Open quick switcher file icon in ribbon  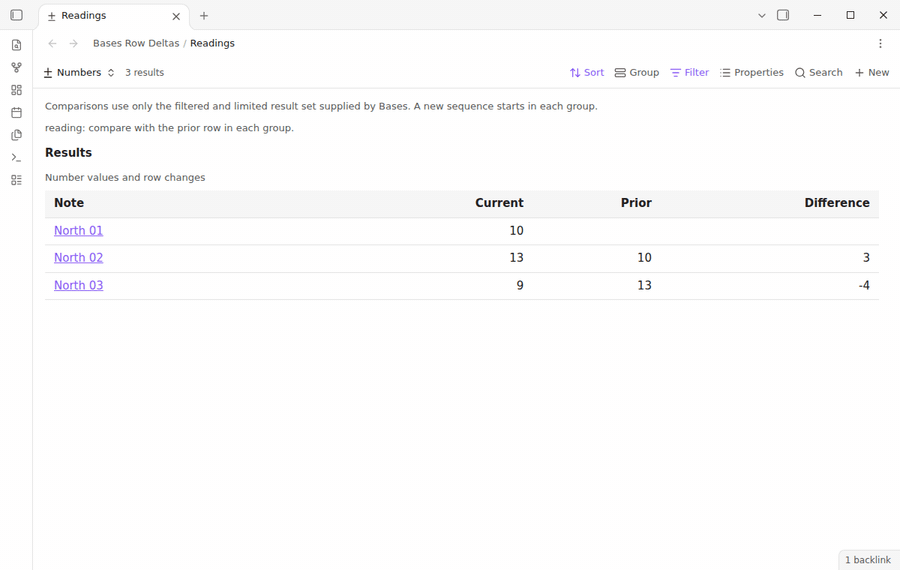pos(17,45)
